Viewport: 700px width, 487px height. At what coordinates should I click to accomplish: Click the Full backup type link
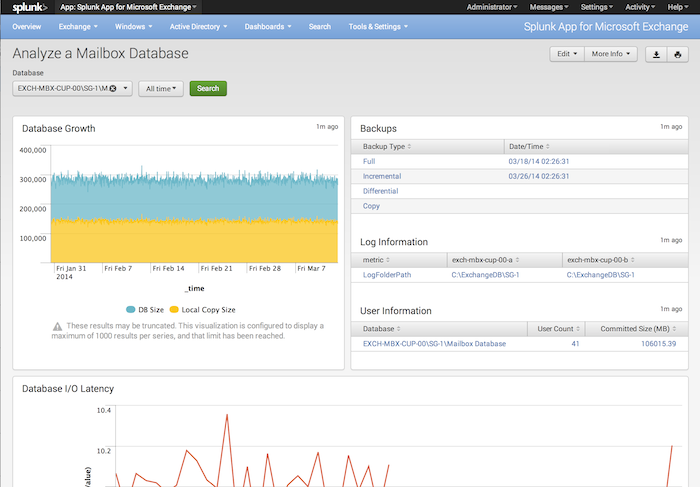[x=369, y=161]
